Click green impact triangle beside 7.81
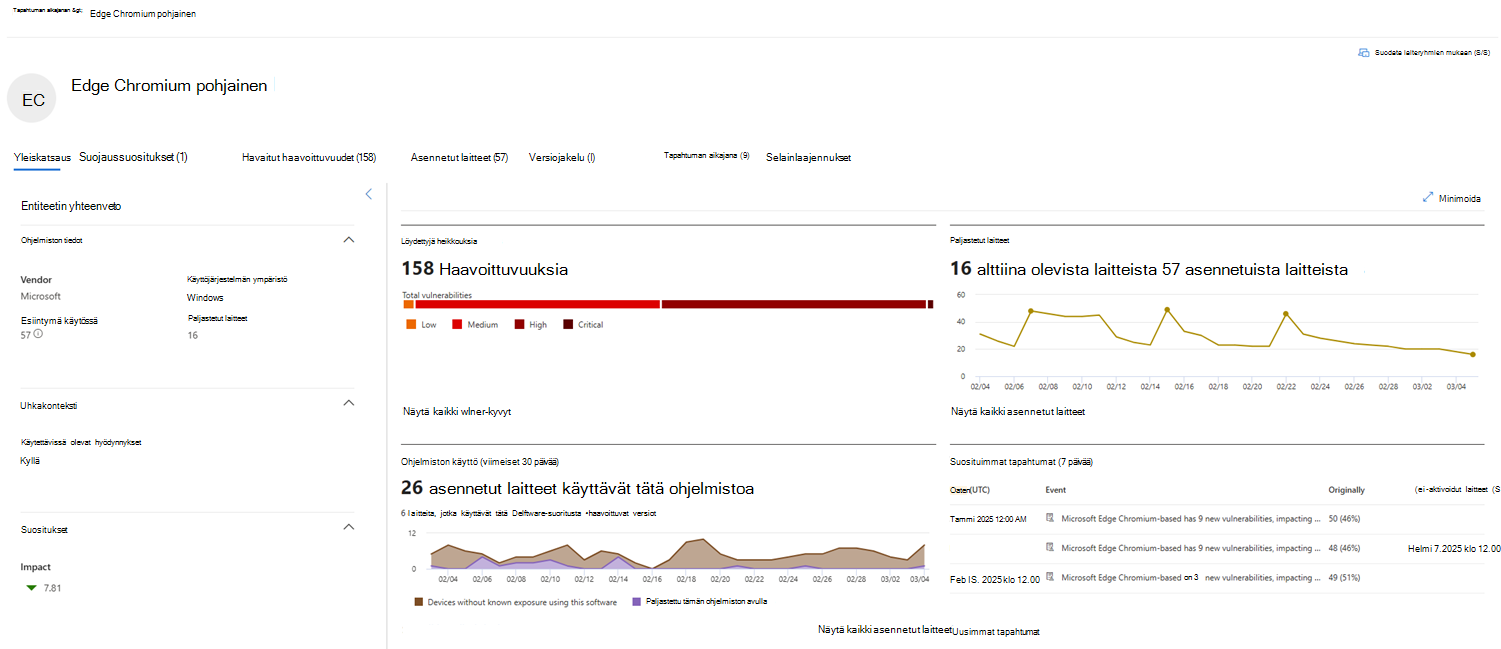 [x=32, y=588]
